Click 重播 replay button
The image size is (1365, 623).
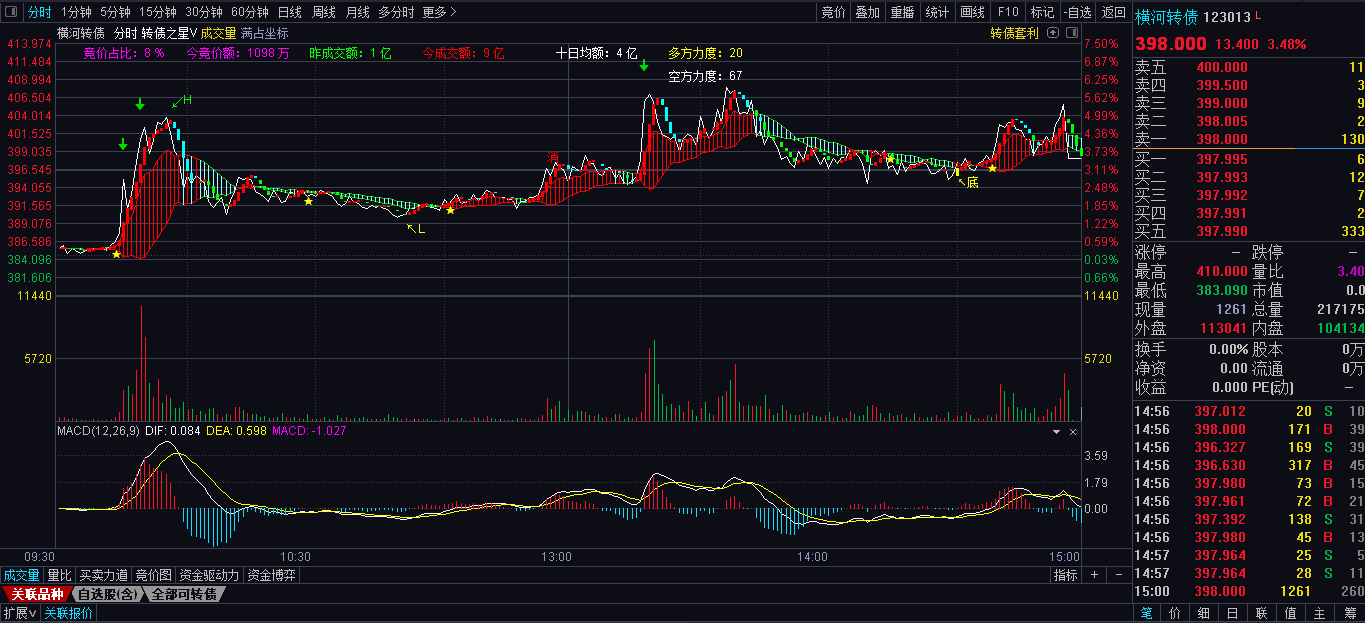coord(902,12)
